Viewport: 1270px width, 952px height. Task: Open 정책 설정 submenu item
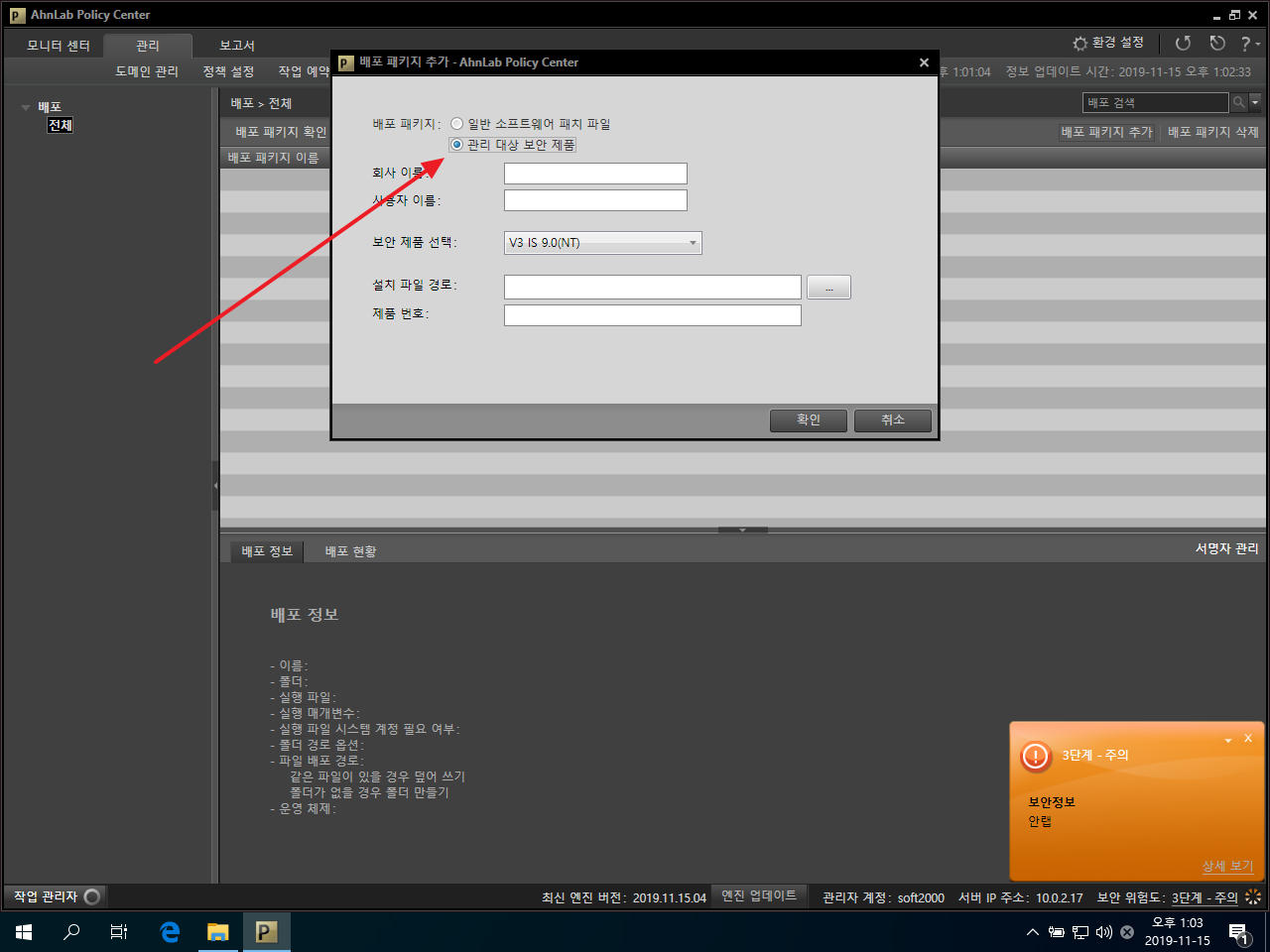pyautogui.click(x=228, y=71)
